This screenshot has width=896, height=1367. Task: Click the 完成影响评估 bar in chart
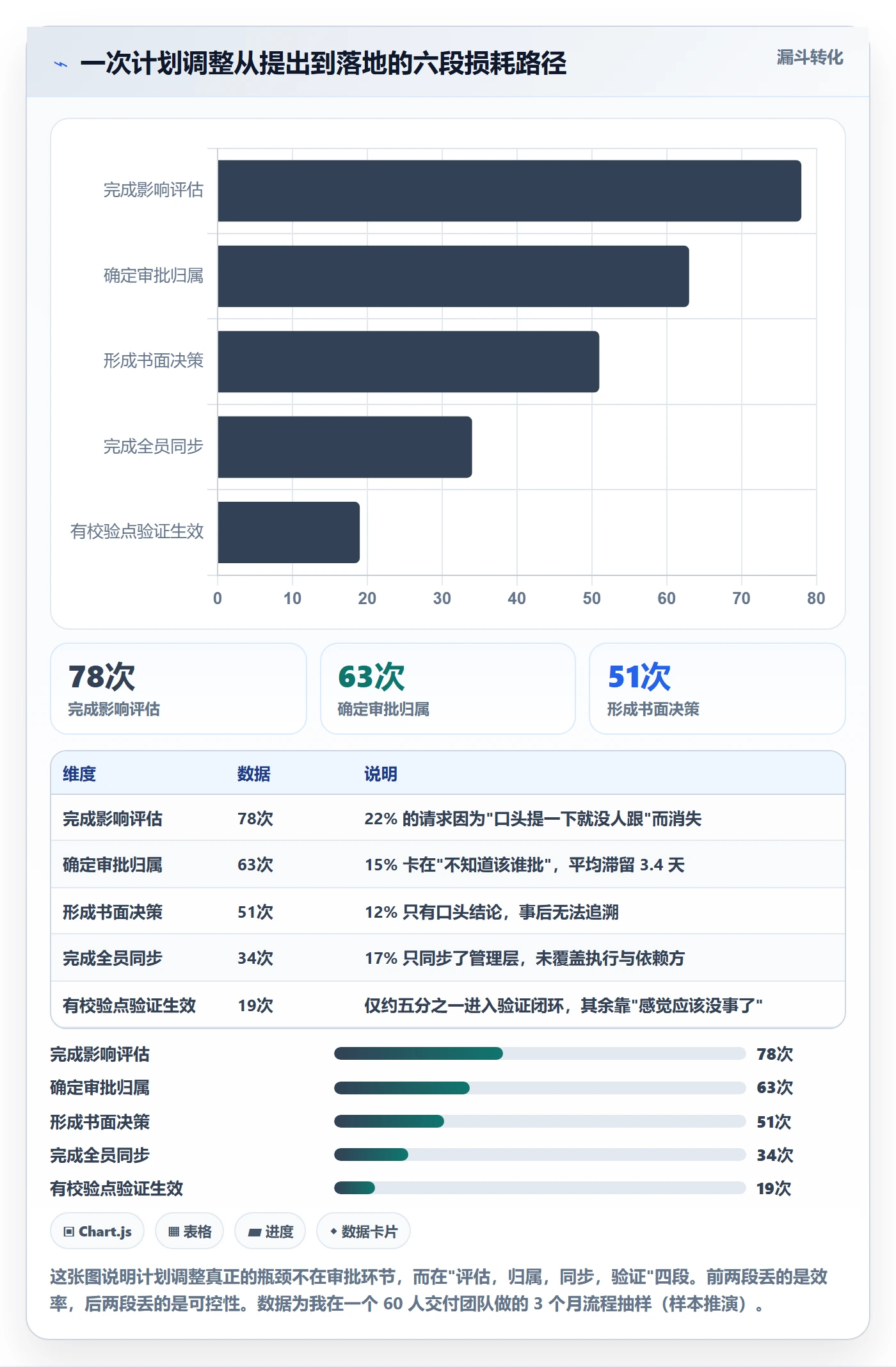pos(509,191)
